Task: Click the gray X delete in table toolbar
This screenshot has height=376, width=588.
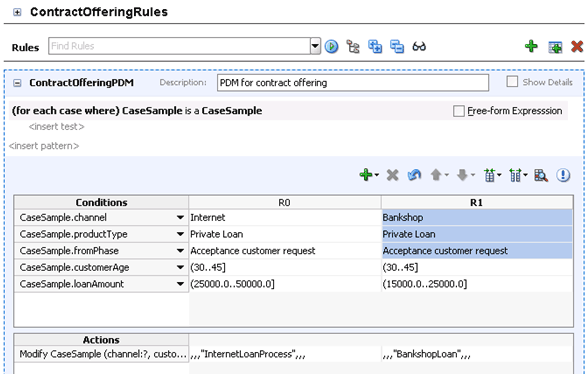Action: tap(392, 175)
